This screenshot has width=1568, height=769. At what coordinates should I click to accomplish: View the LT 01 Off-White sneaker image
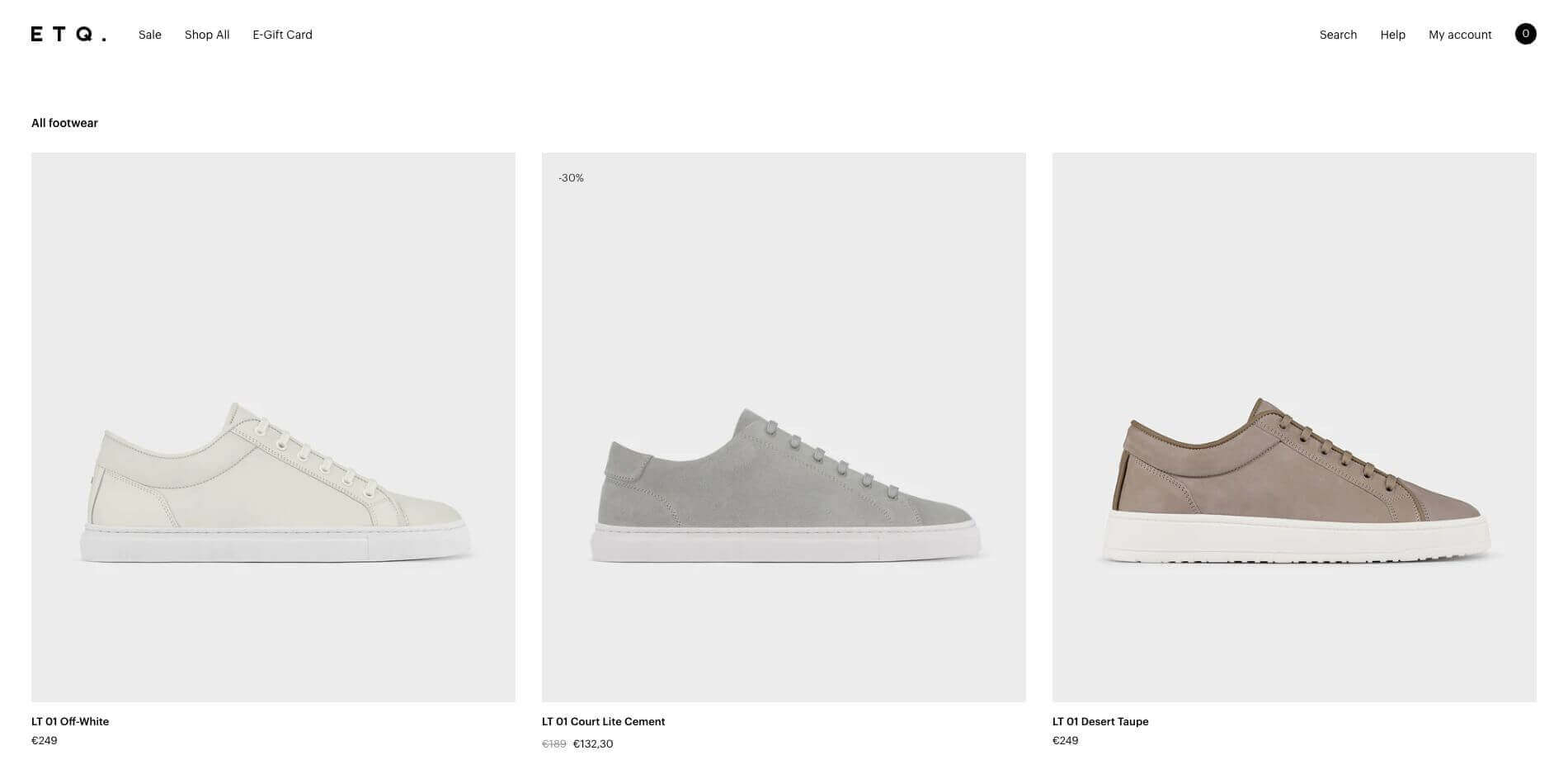point(273,427)
